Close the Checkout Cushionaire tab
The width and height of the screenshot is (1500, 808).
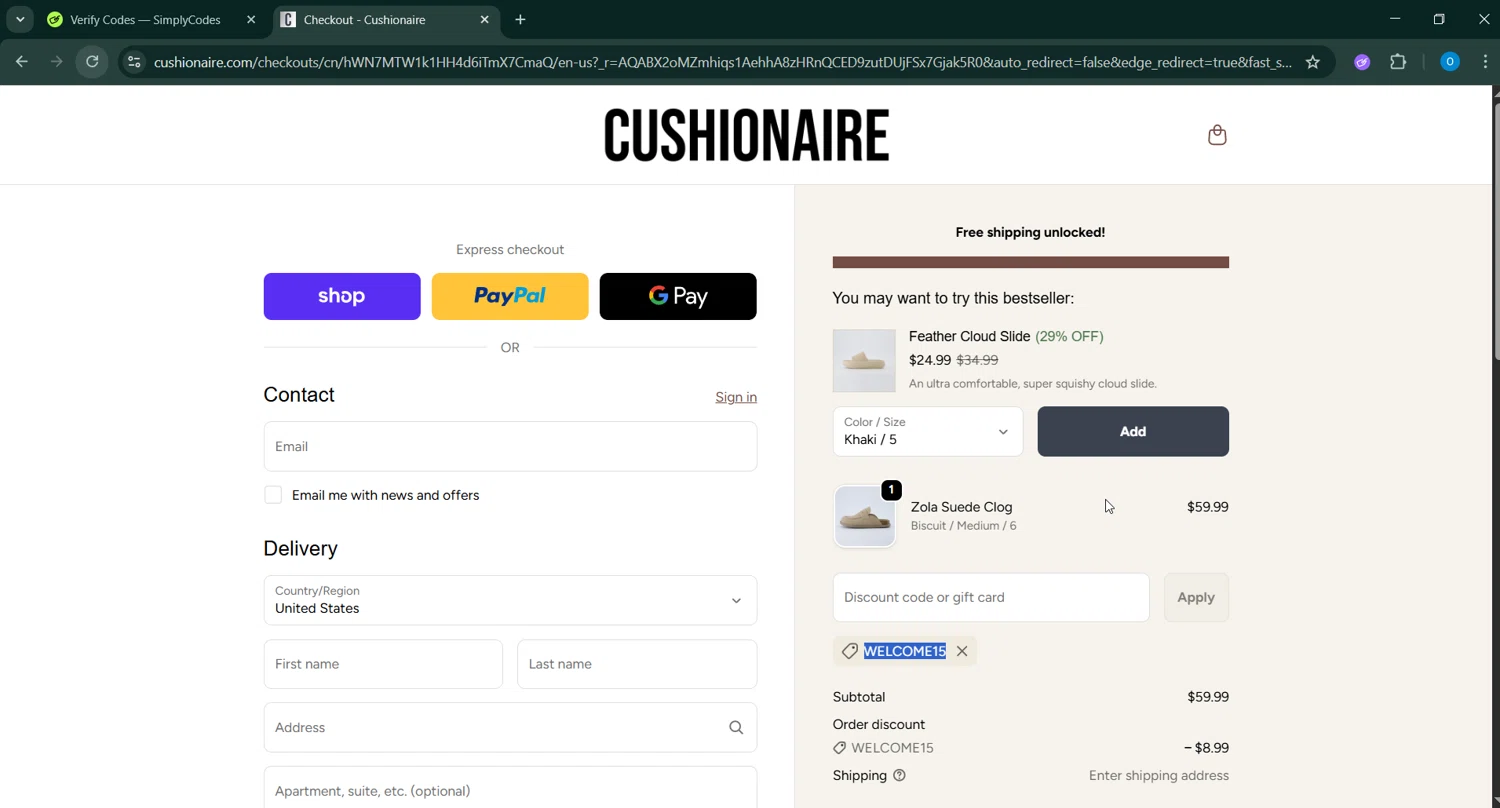point(485,19)
